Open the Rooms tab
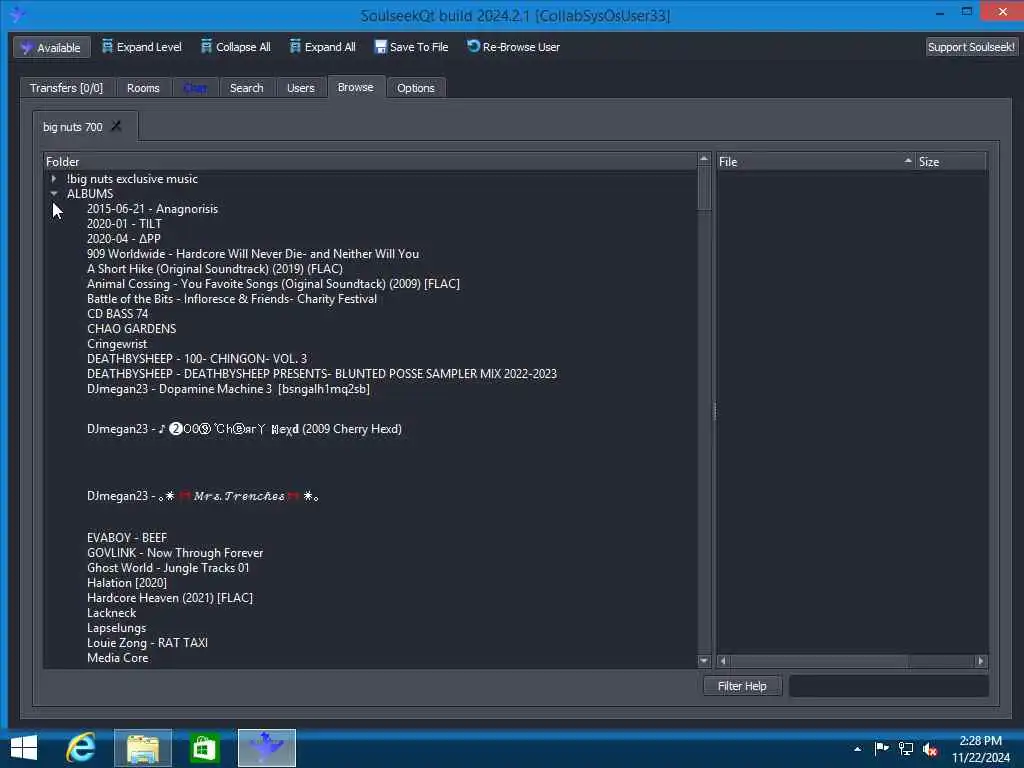 143,88
